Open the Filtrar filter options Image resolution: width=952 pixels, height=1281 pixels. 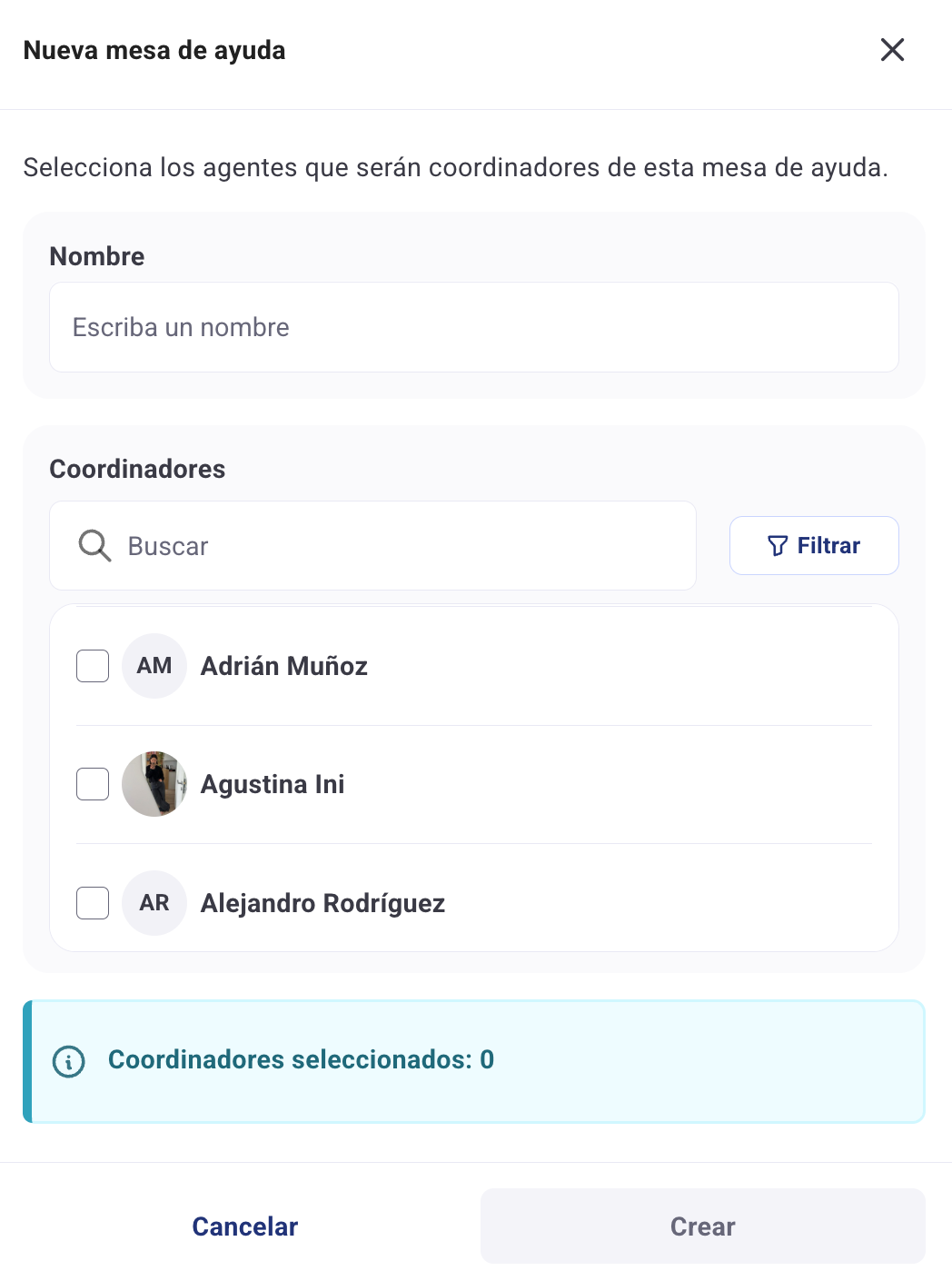(x=814, y=545)
